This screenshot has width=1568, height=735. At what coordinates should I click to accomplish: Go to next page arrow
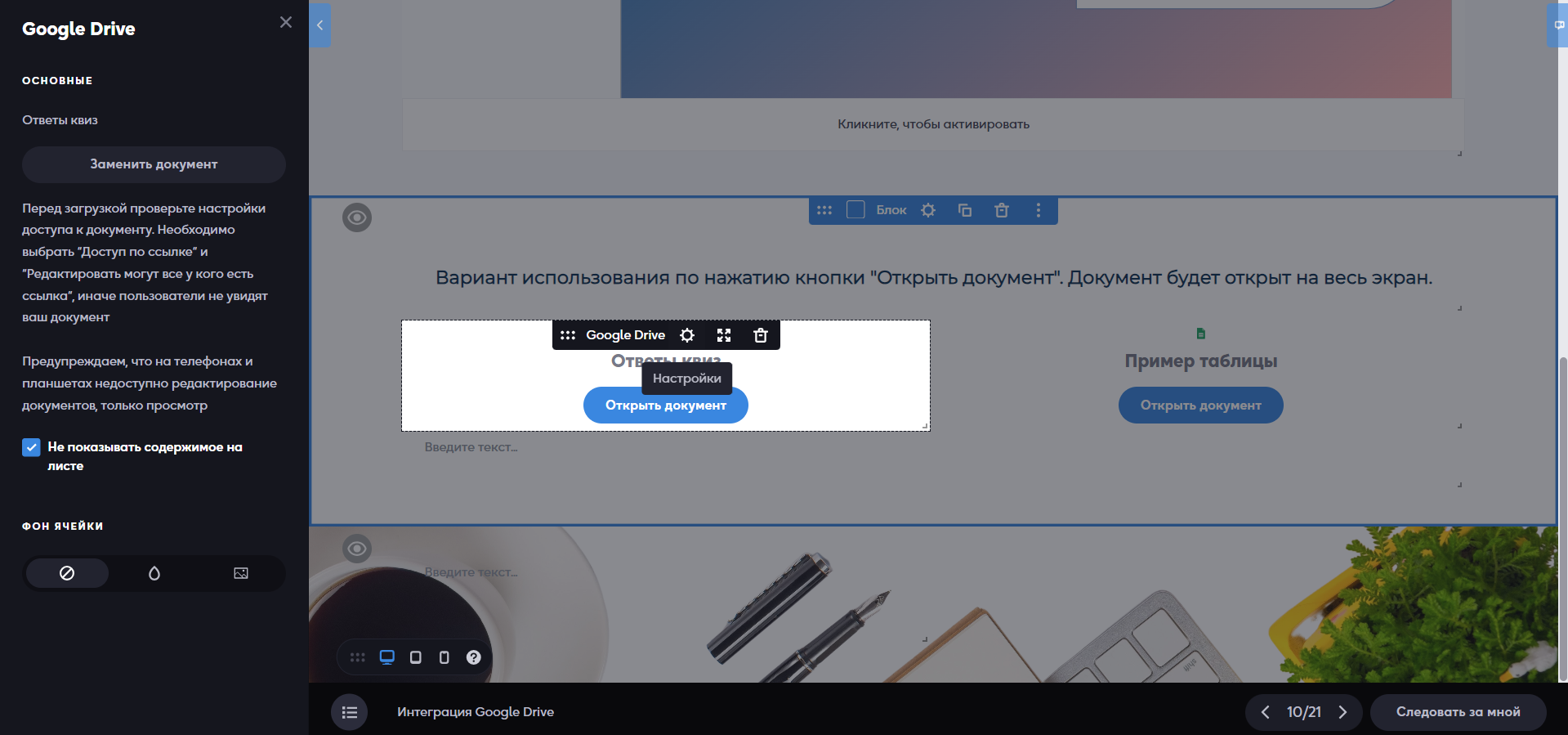pyautogui.click(x=1342, y=712)
